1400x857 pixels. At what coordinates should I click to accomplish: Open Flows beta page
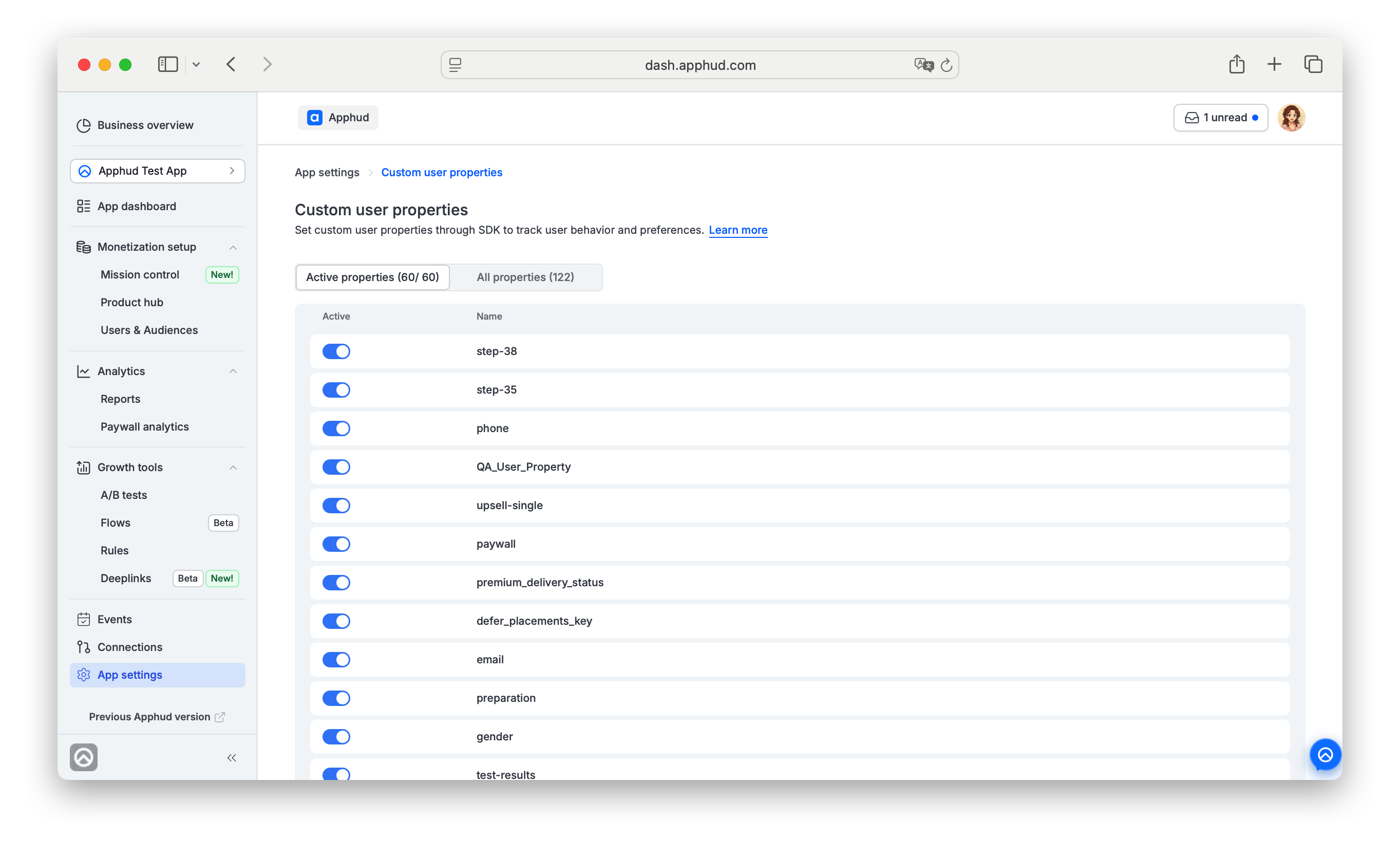[116, 523]
